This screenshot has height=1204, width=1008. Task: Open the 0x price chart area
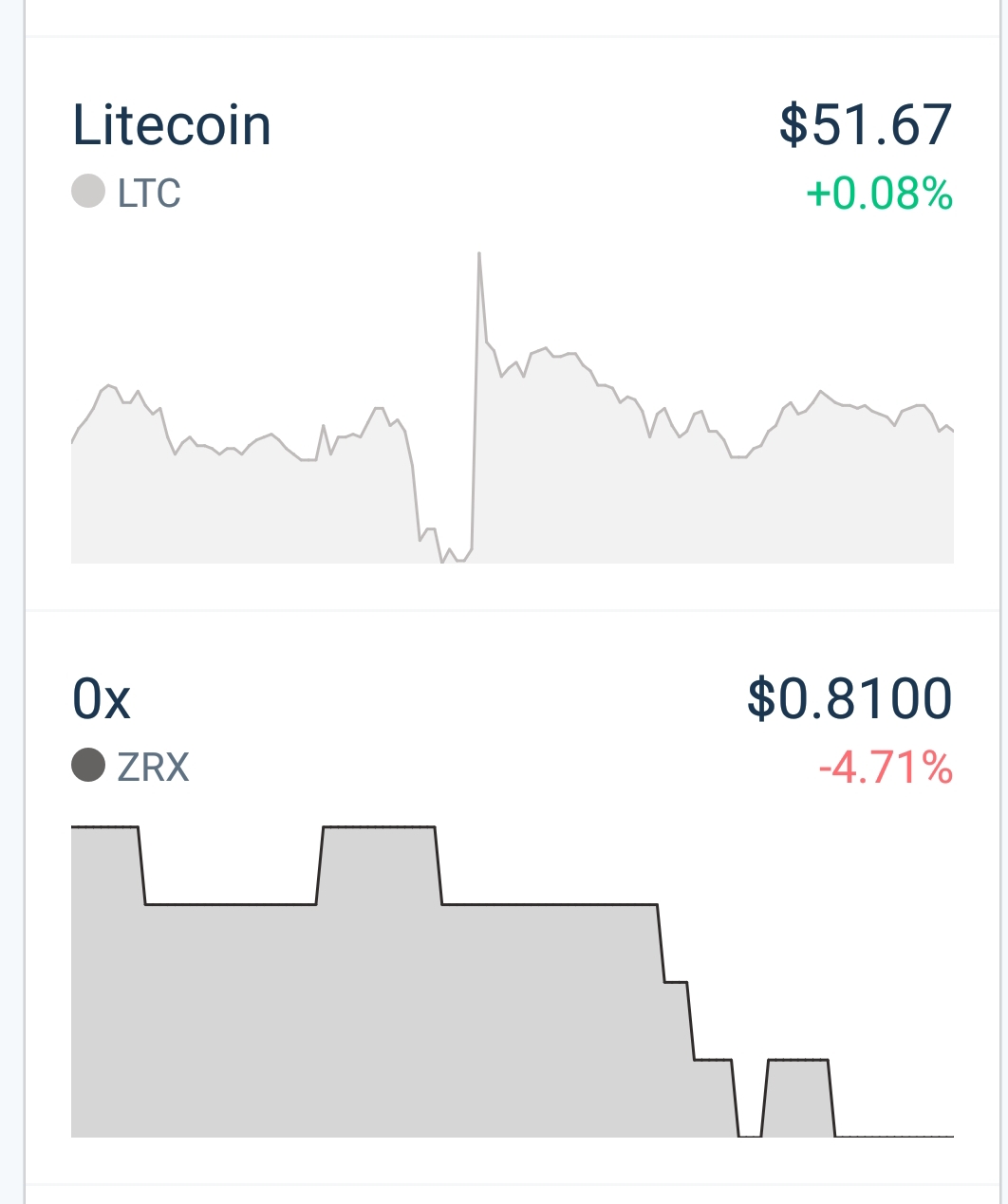point(513,981)
